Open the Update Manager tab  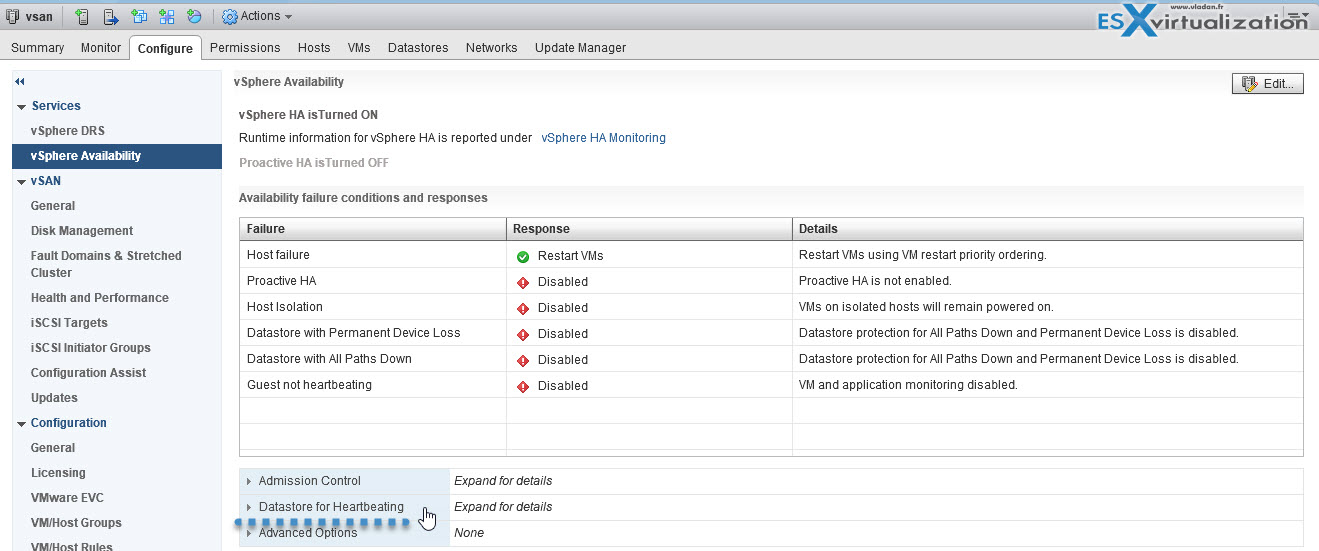(x=580, y=48)
